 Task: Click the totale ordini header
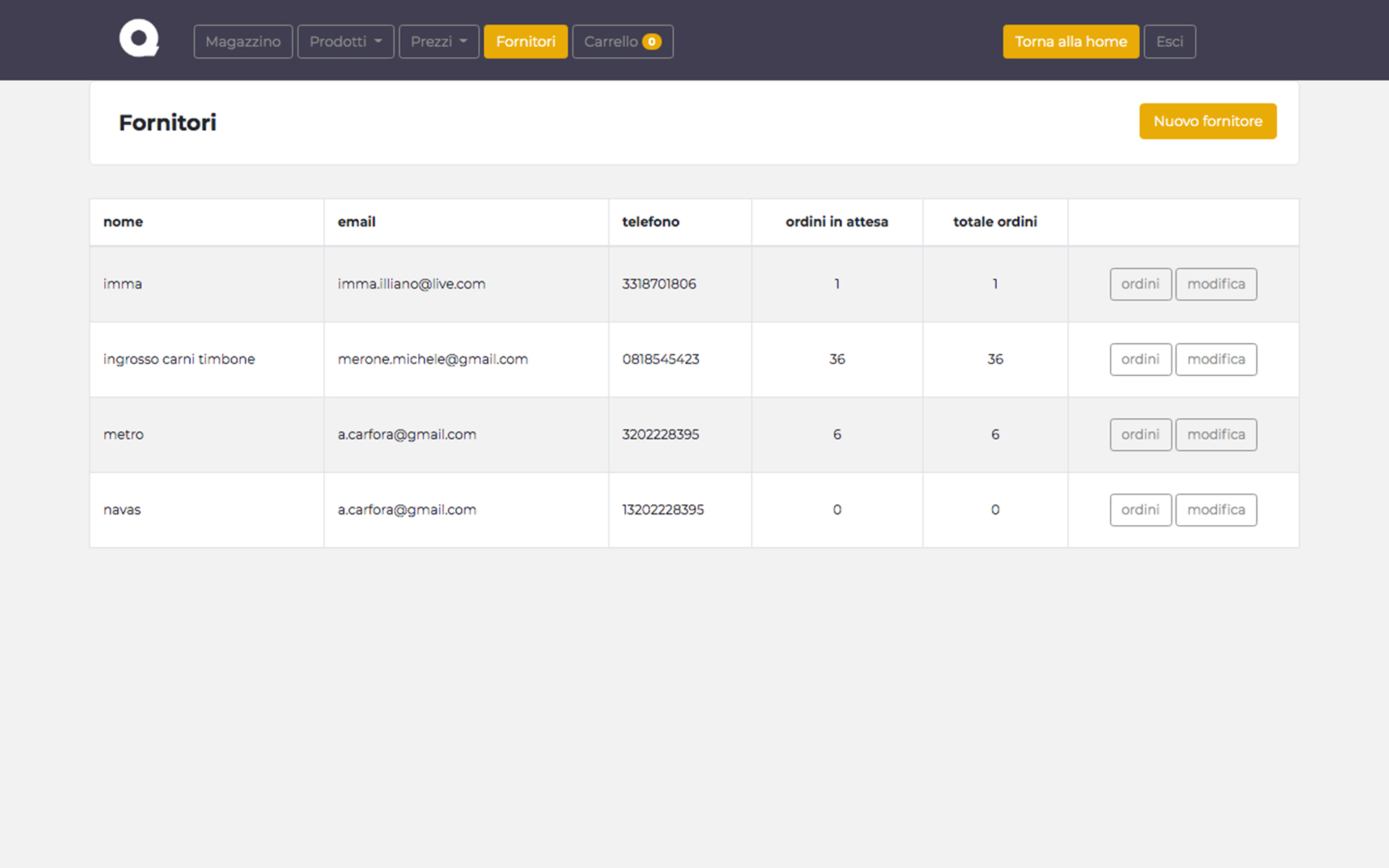click(x=995, y=222)
